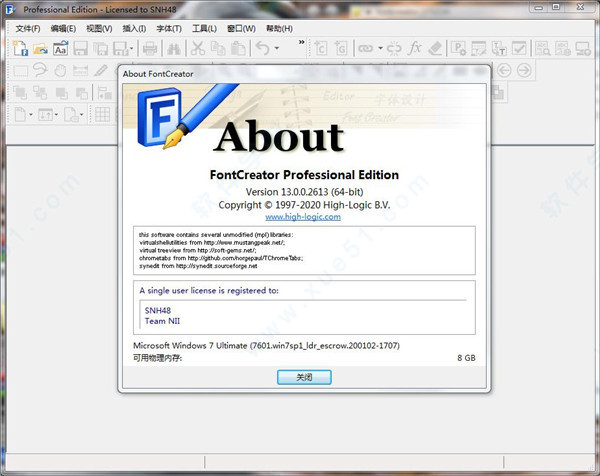Click the Align flag-shaped icon
The height and width of the screenshot is (476, 600).
pos(104,93)
